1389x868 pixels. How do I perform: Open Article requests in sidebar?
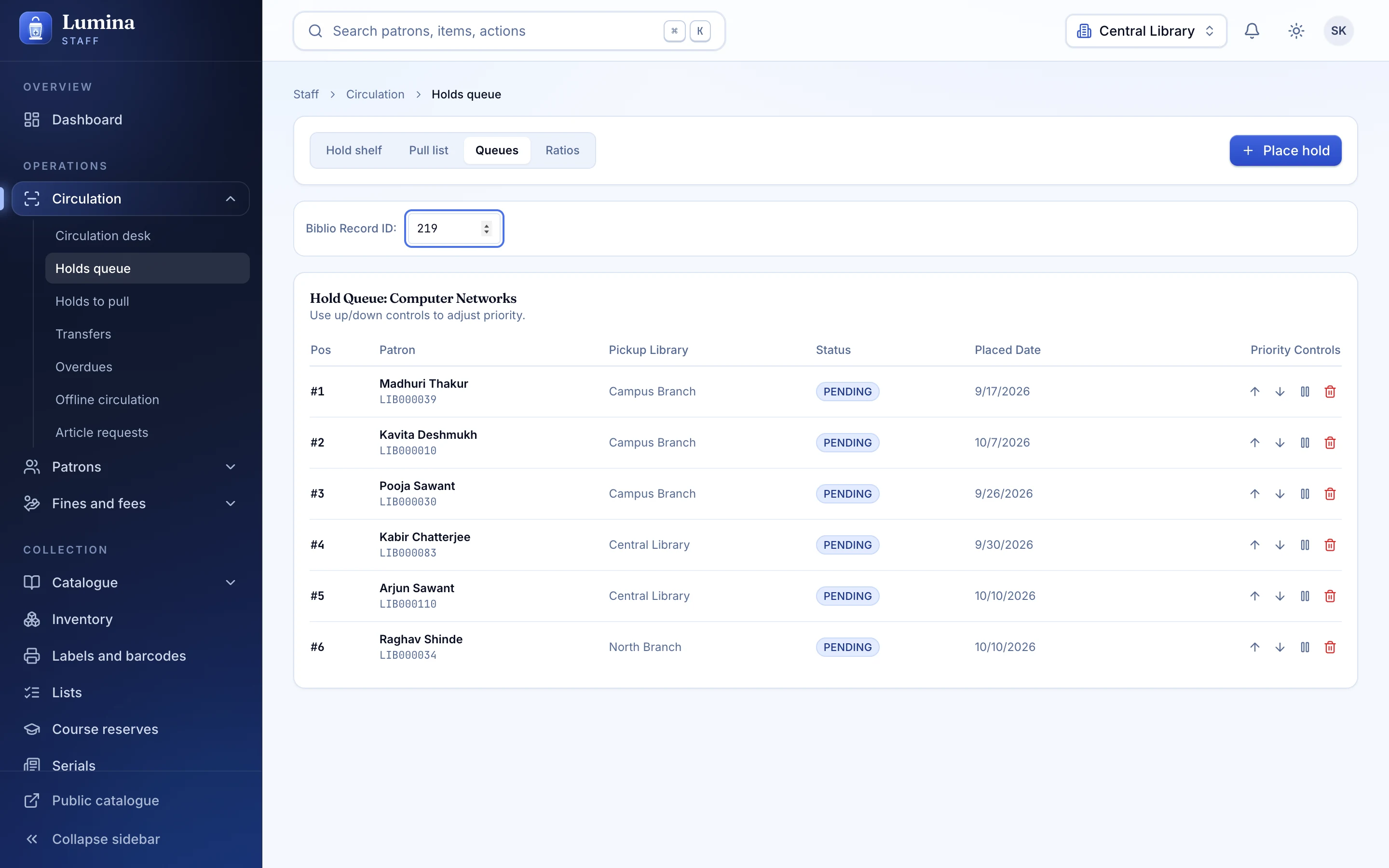[148, 432]
